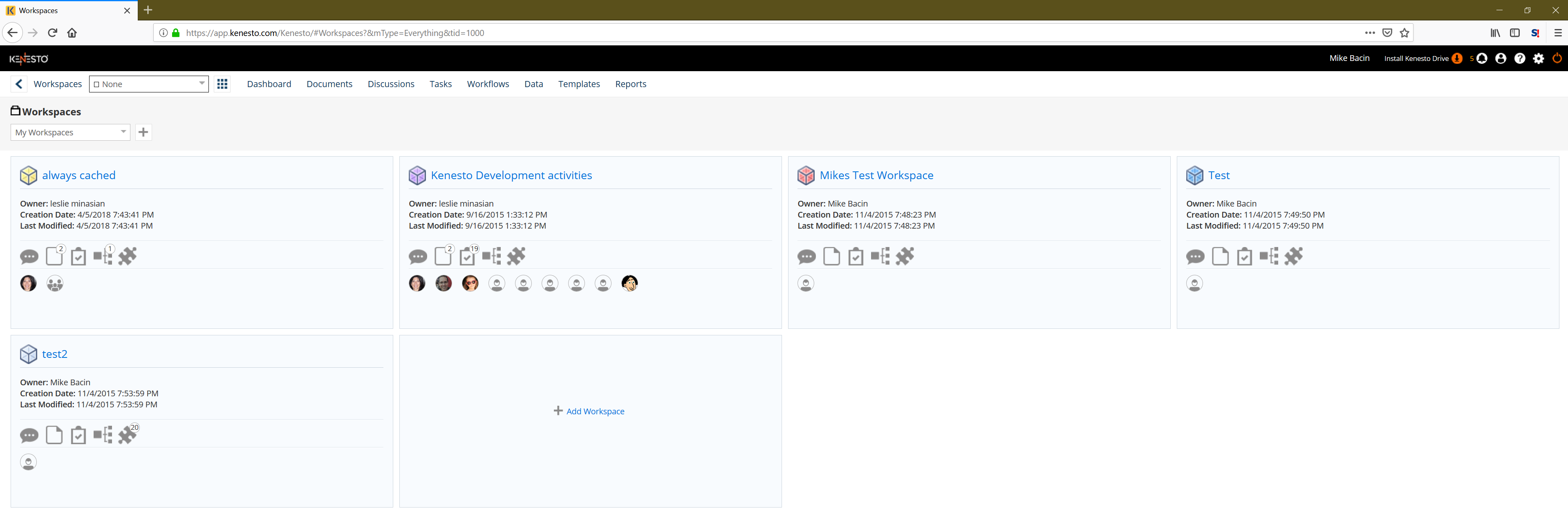Click the plus button beside My Workspaces

pos(143,132)
